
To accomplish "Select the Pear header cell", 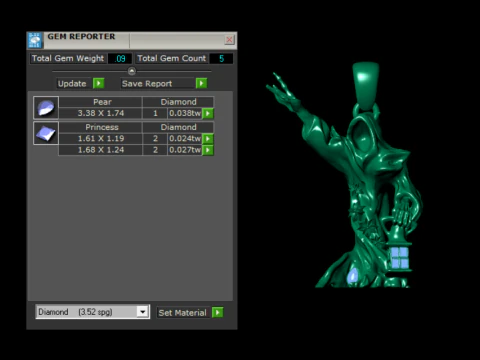I will click(101, 102).
